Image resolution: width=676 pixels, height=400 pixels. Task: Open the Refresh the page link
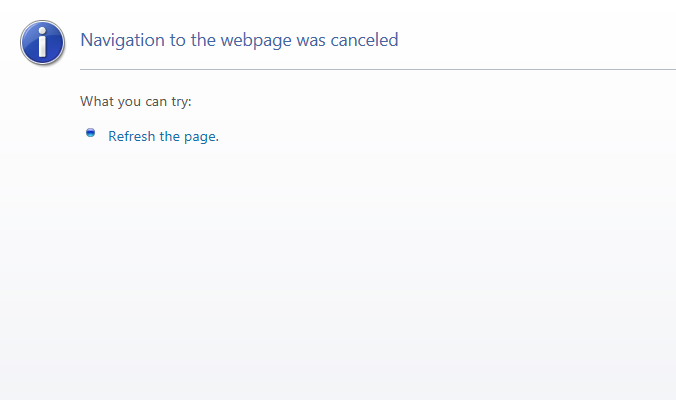click(163, 137)
